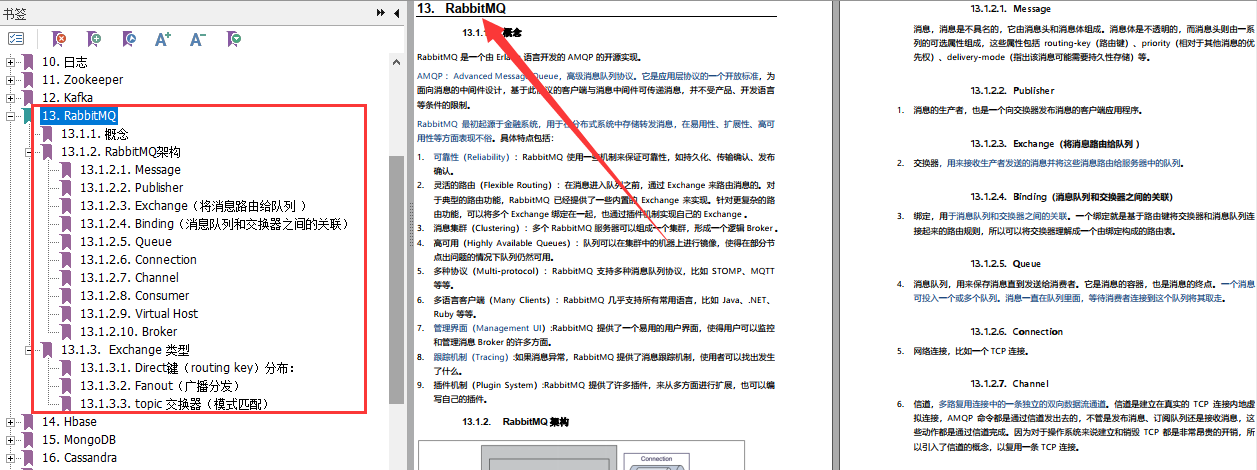
Task: Collapse the 13.1.2. RabbitMQ架构 node
Action: click(29, 152)
